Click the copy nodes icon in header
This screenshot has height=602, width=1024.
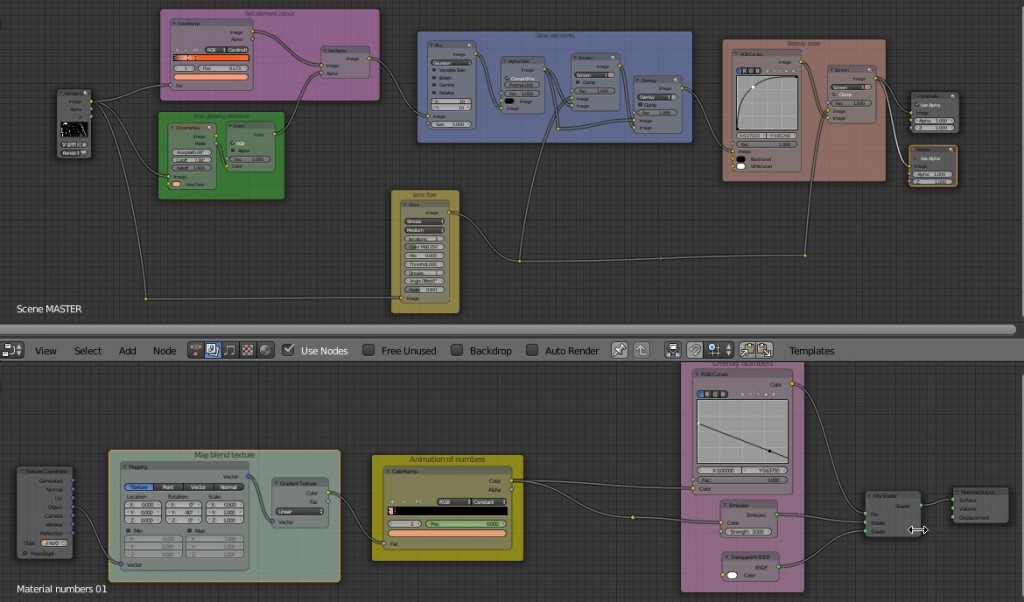click(x=745, y=350)
